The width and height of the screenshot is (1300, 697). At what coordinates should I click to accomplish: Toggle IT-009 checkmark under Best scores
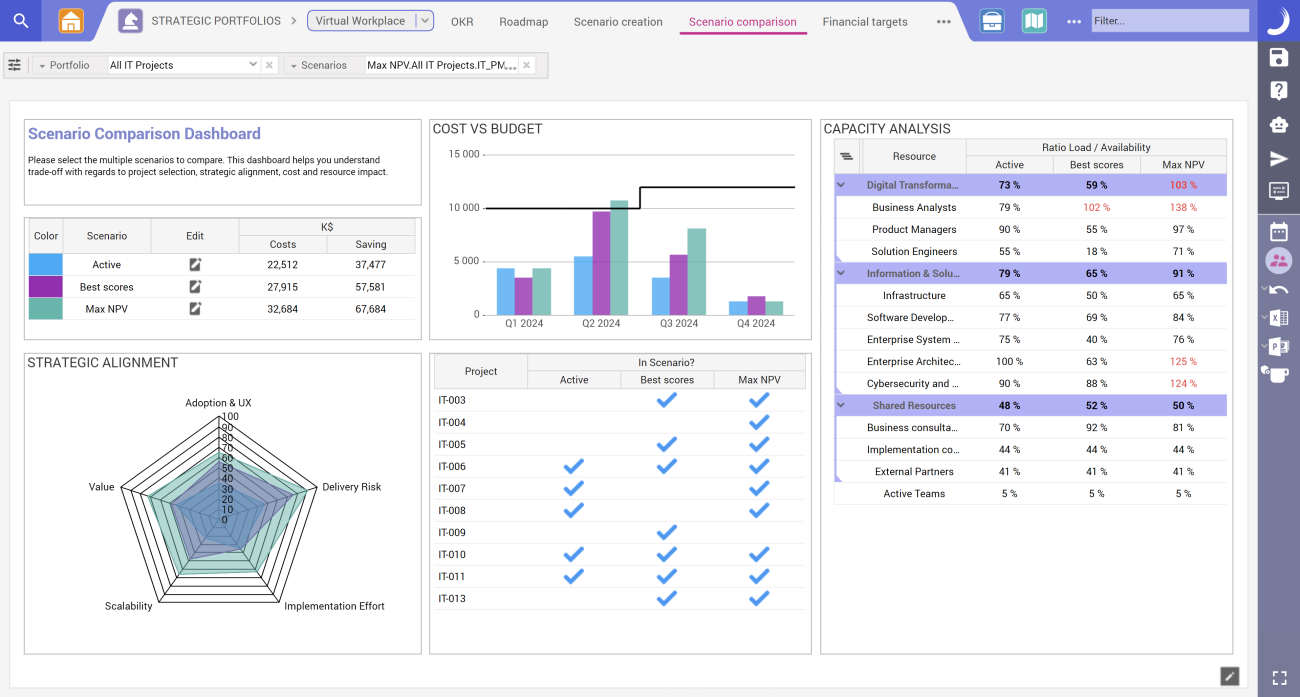(x=666, y=532)
